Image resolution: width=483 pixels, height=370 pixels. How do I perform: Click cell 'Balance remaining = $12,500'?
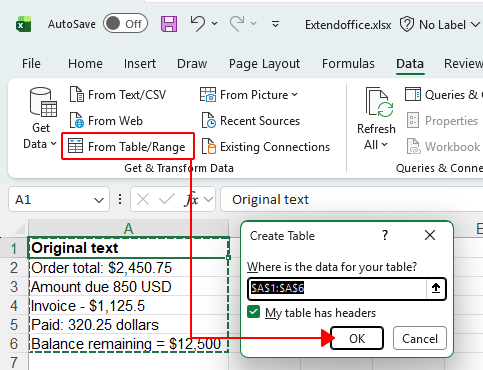pos(129,344)
